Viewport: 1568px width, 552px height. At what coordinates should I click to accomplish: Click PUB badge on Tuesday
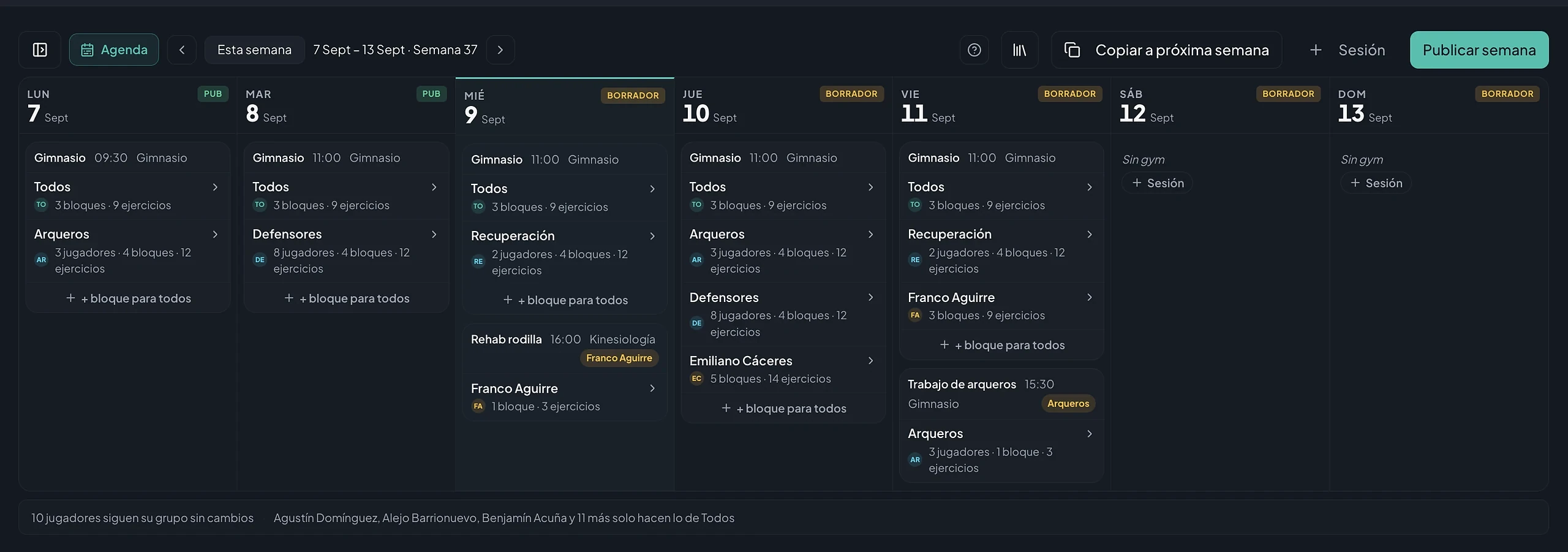(431, 94)
